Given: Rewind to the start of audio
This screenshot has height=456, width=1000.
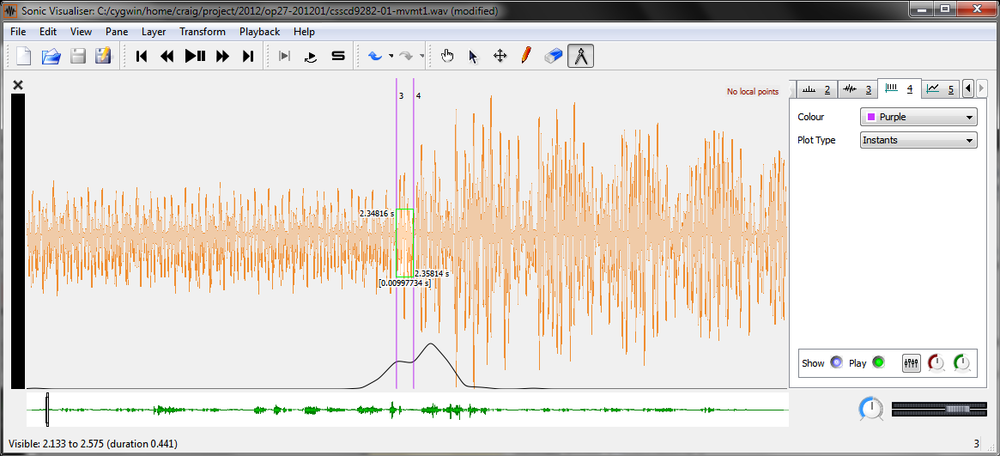Looking at the screenshot, I should (142, 56).
